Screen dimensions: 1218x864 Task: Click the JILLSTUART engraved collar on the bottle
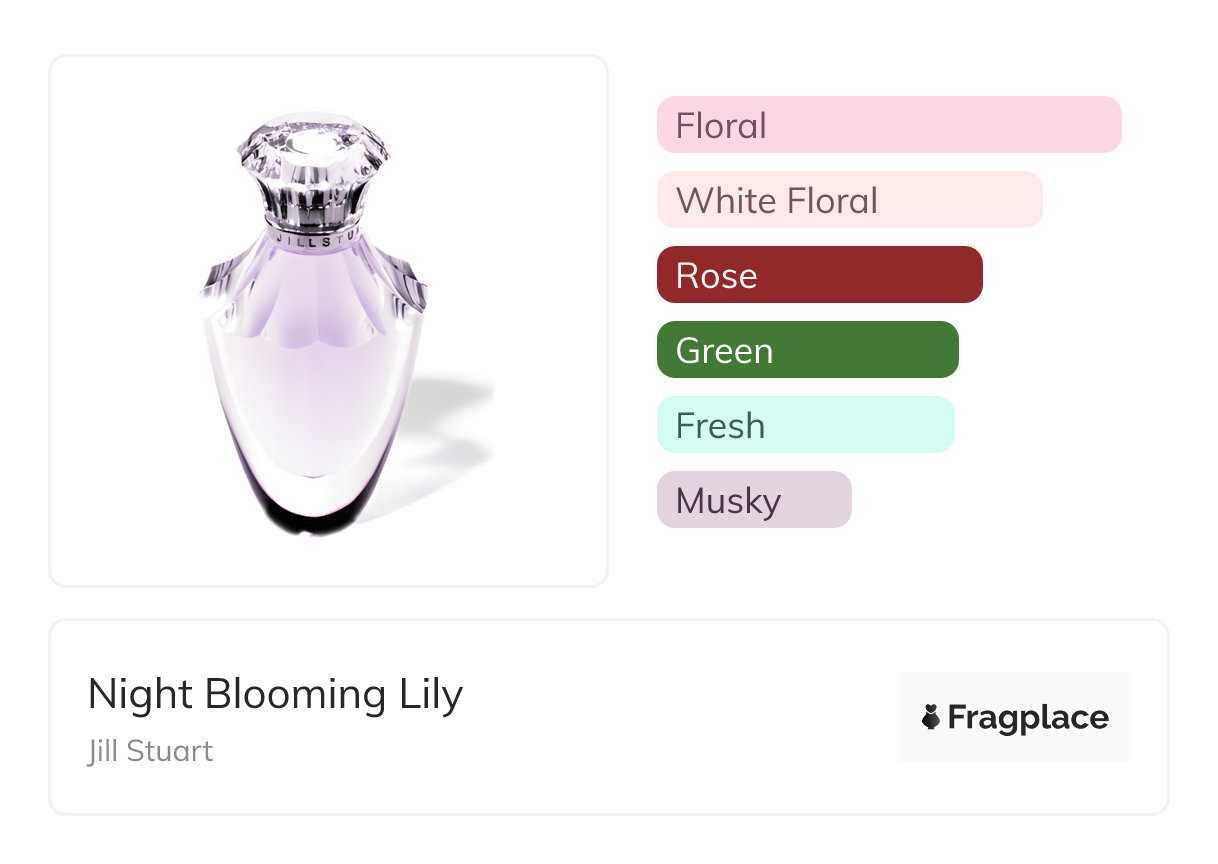[x=312, y=240]
